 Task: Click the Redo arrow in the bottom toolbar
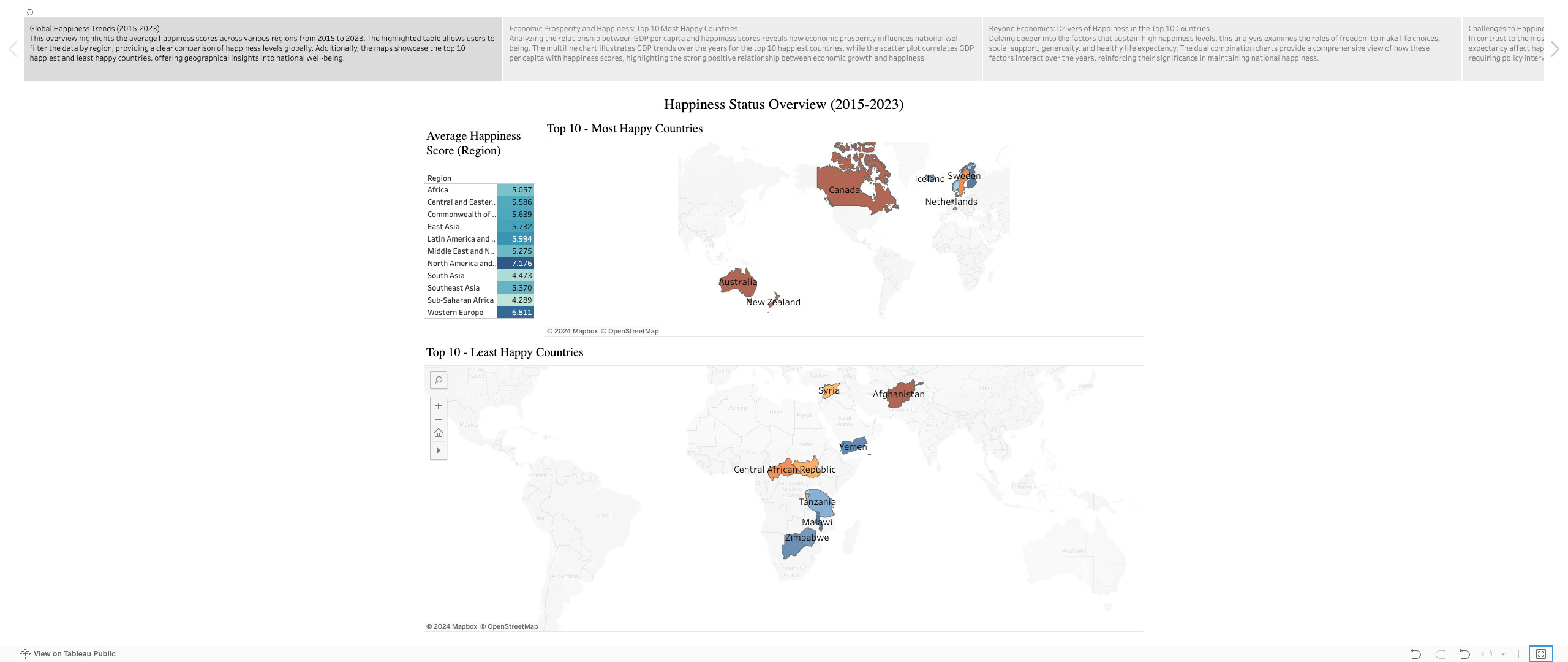click(1441, 654)
